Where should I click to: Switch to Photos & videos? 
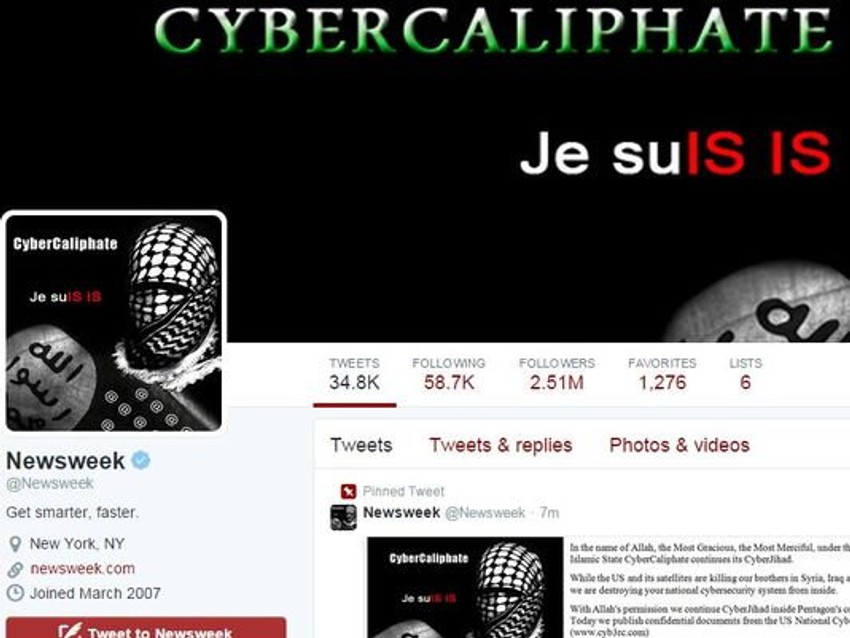pos(679,445)
